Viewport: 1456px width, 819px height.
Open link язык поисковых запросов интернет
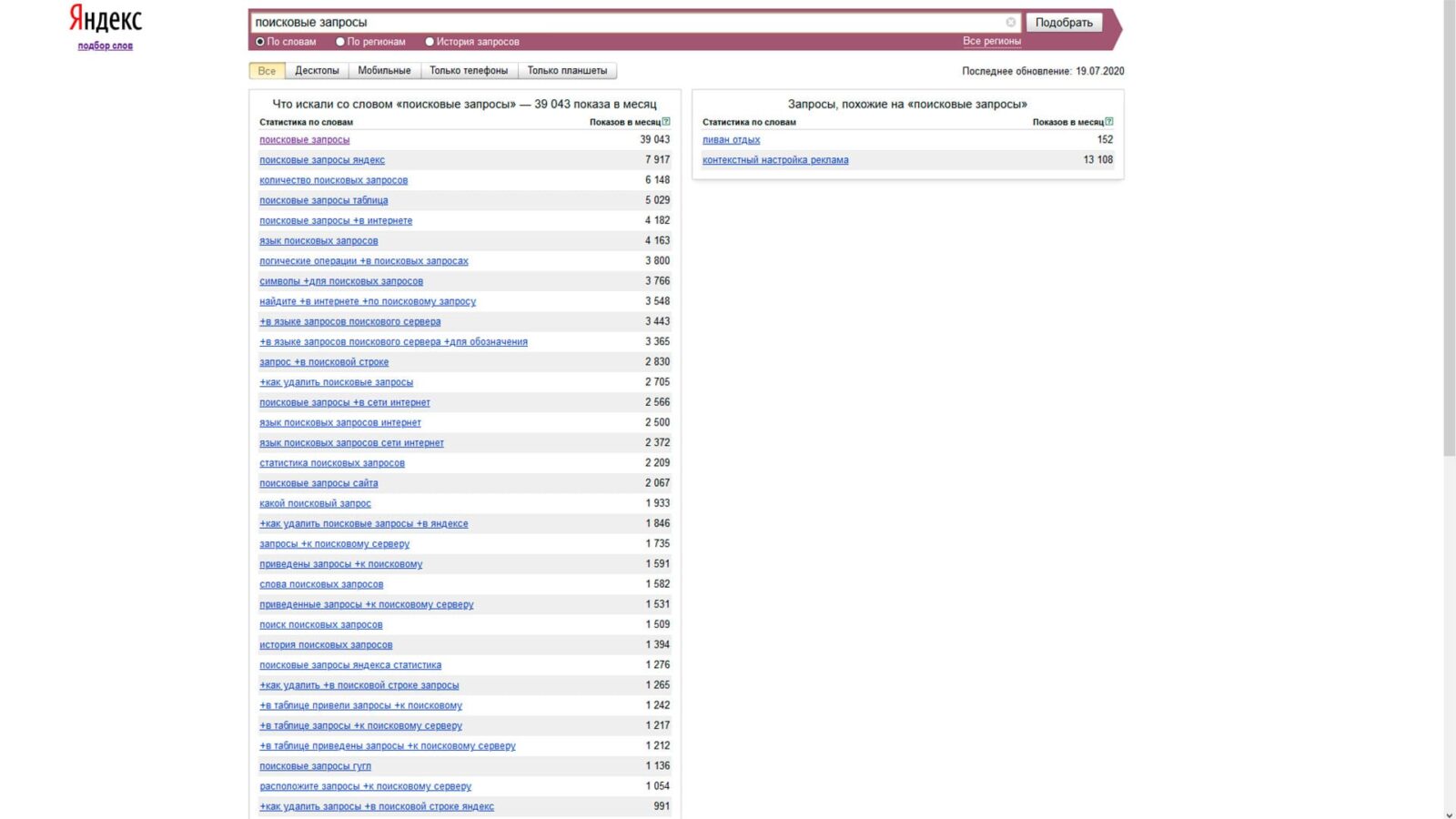coord(340,422)
